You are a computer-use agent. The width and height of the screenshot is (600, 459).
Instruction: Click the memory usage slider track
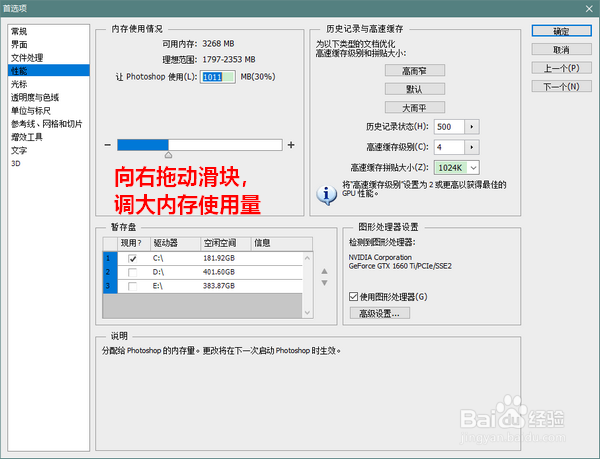coord(200,145)
